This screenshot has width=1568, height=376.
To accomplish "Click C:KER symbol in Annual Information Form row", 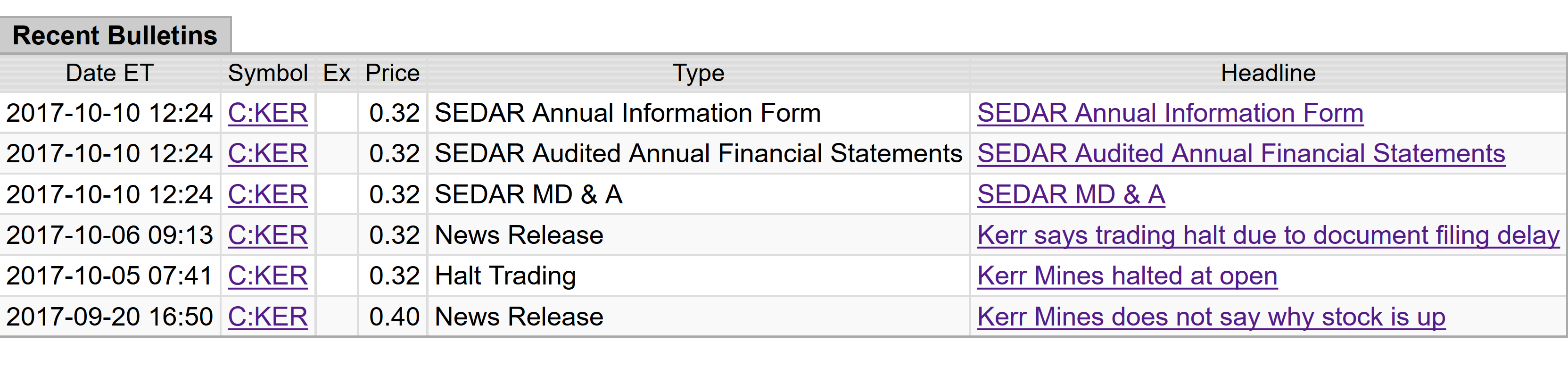I will click(x=268, y=113).
